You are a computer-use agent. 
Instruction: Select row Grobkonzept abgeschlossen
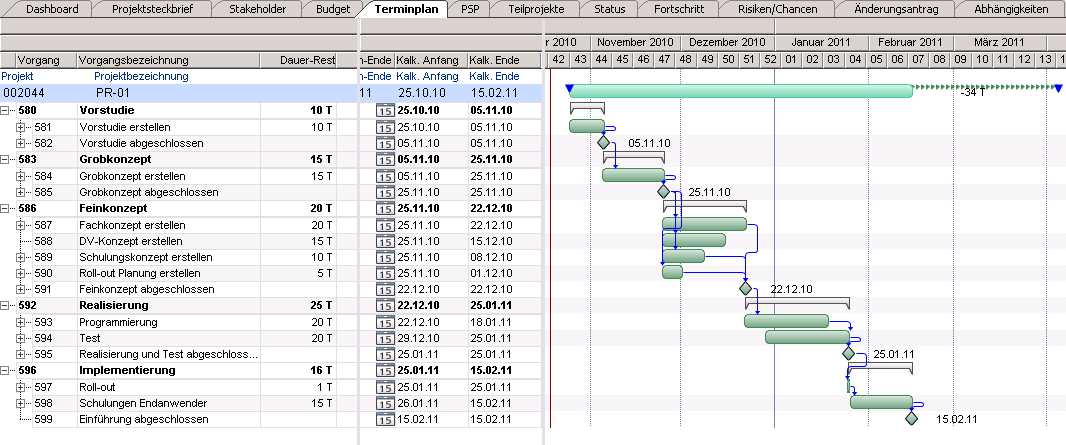click(271, 192)
